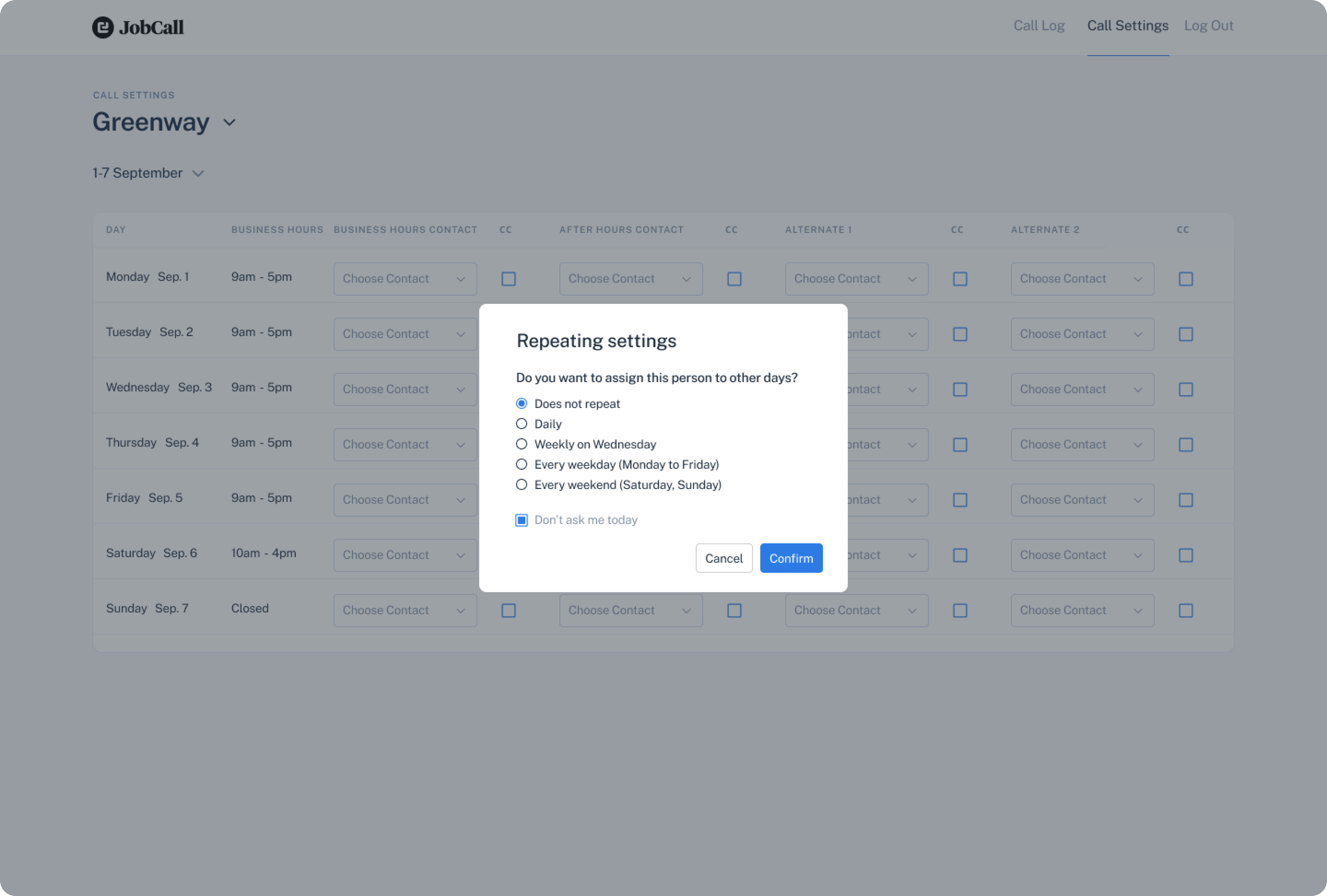Screen dimensions: 1327x896
Task: Open Alternate 2 contact picker for Friday
Action: click(x=1082, y=499)
